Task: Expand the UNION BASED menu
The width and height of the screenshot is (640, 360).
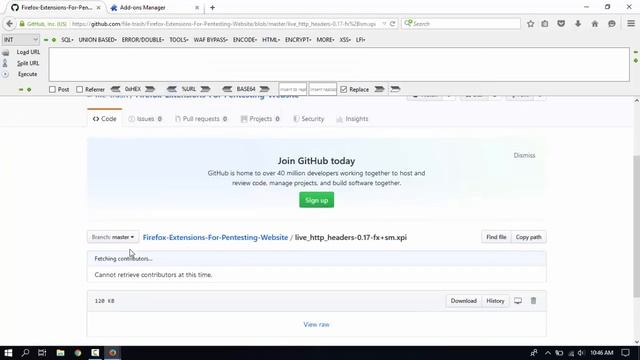Action: click(98, 40)
